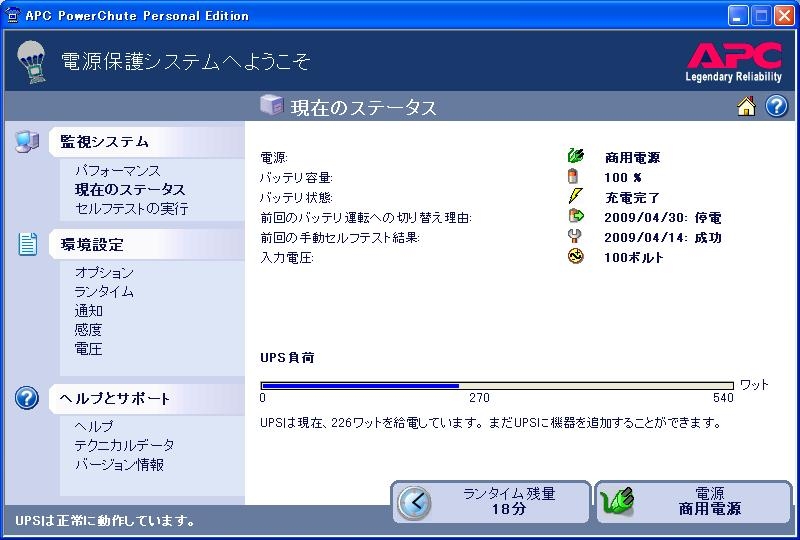Click the 環境設定 document icon
Viewport: 800px width, 540px height.
[x=28, y=244]
